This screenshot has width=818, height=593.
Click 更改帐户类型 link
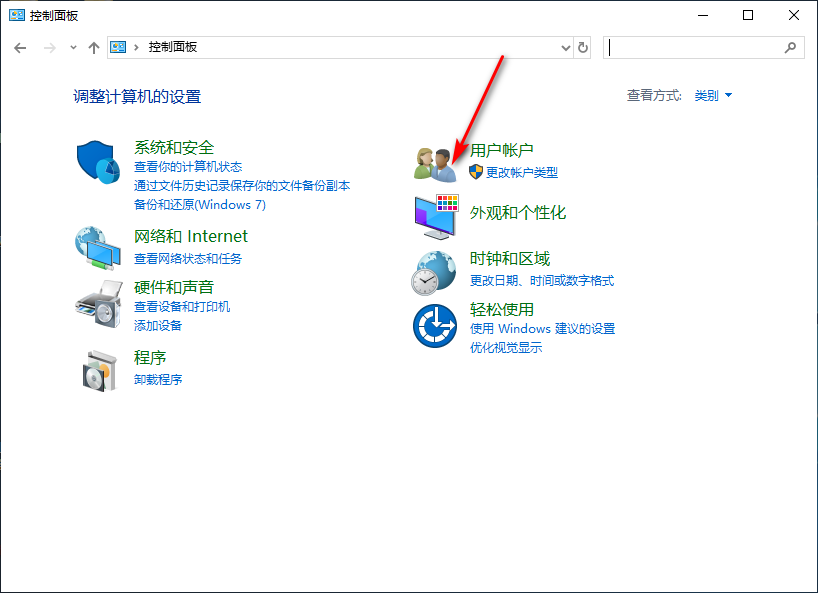(521, 172)
